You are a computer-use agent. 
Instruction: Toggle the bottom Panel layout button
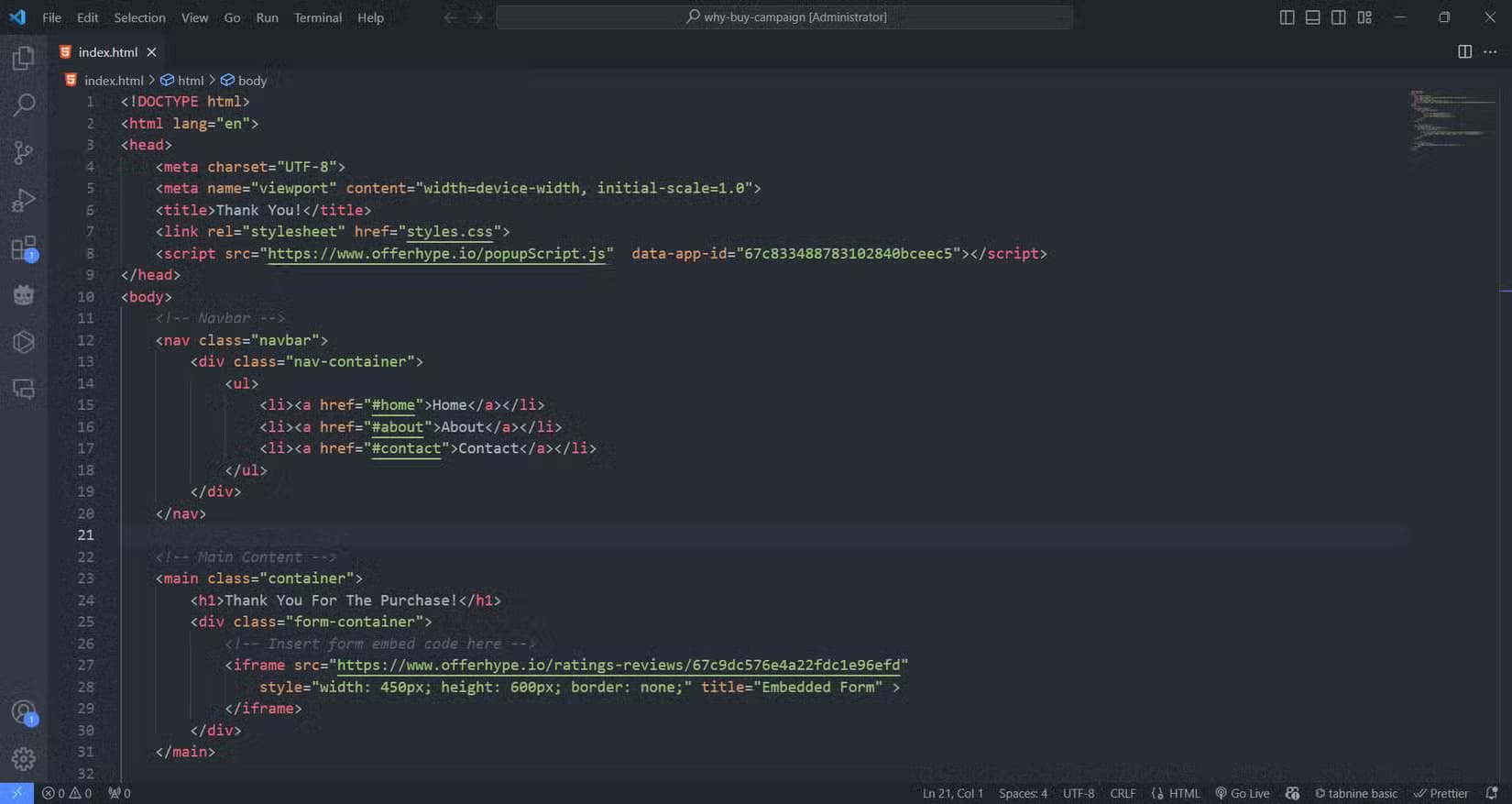1312,17
